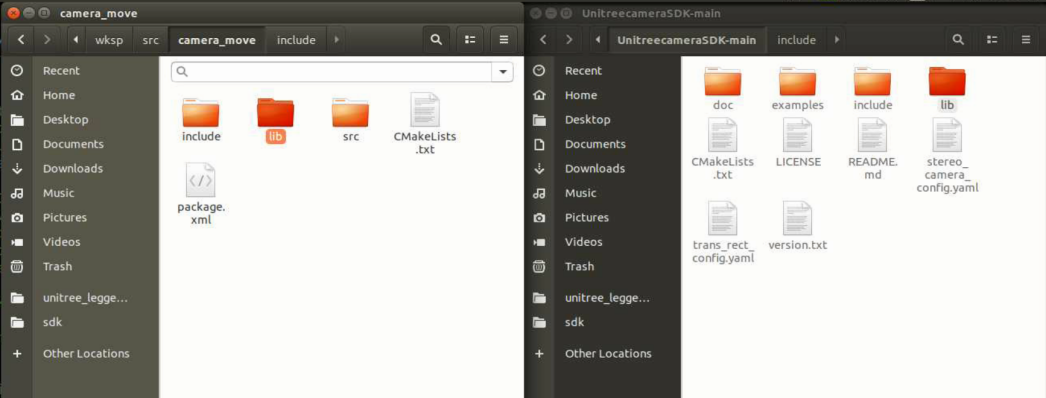The image size is (1046, 398).
Task: Open include folder in UnitreecameraSDK-main window
Action: tap(873, 89)
